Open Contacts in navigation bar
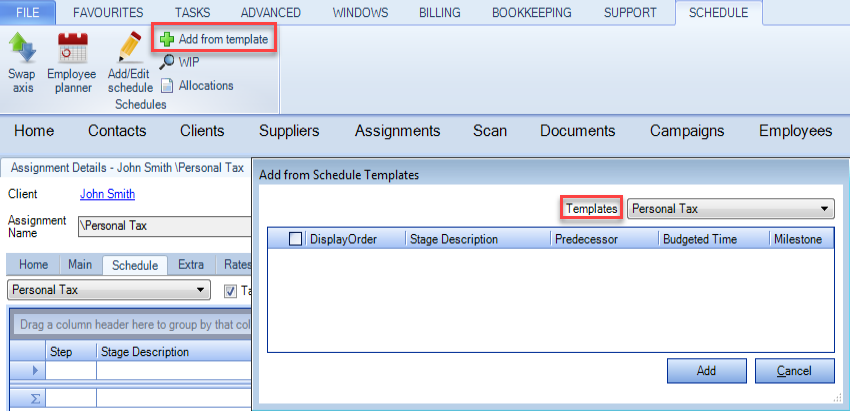The width and height of the screenshot is (850, 411). 117,131
